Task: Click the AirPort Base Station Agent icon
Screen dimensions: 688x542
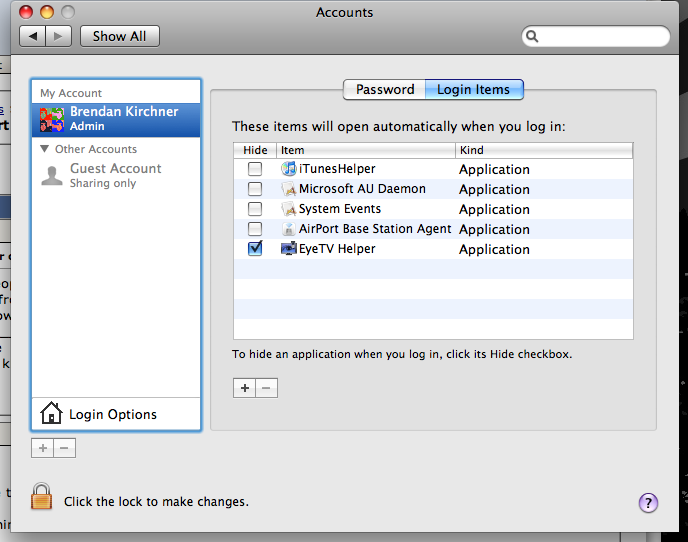Action: 289,229
